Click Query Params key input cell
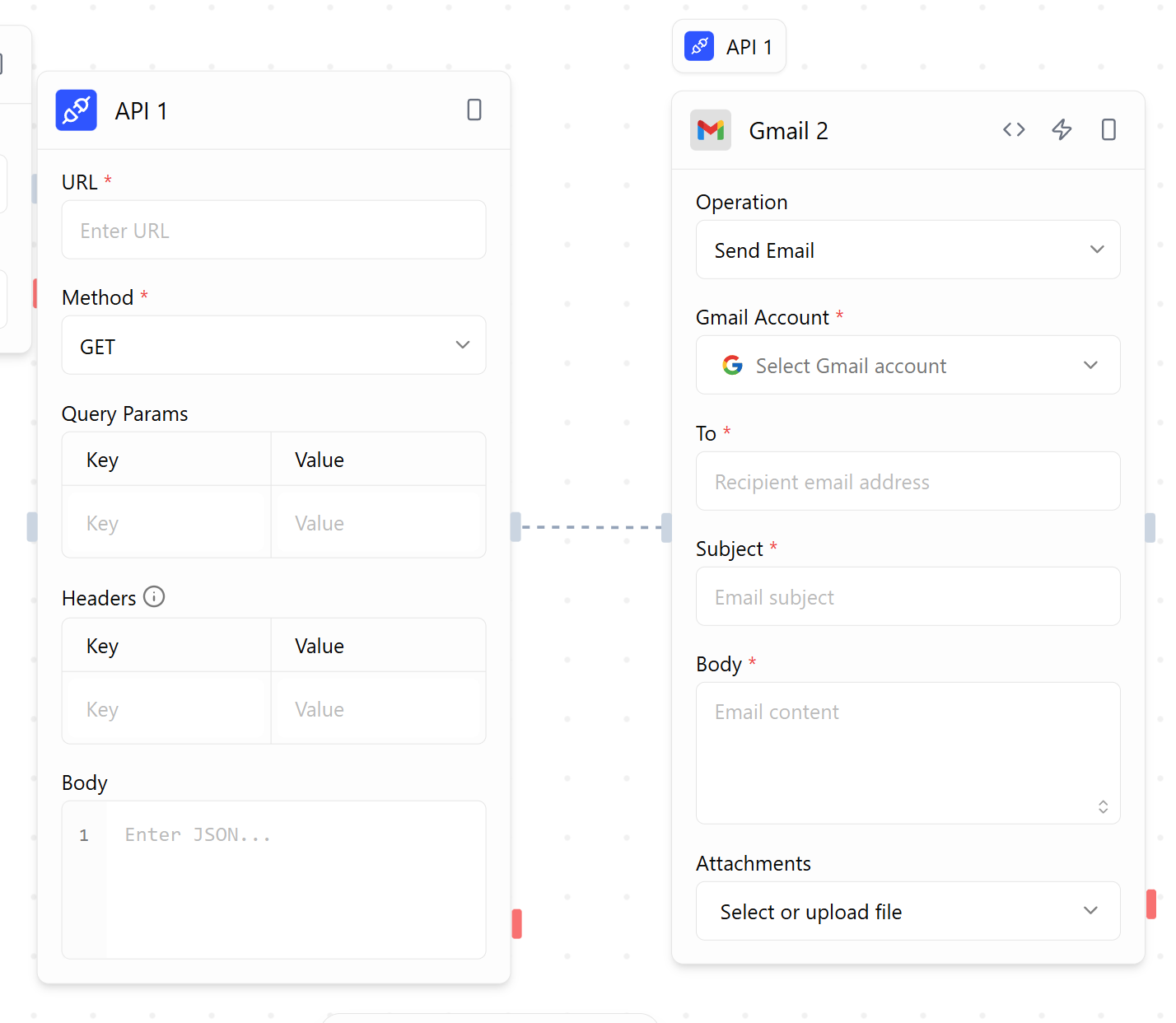 pyautogui.click(x=166, y=523)
